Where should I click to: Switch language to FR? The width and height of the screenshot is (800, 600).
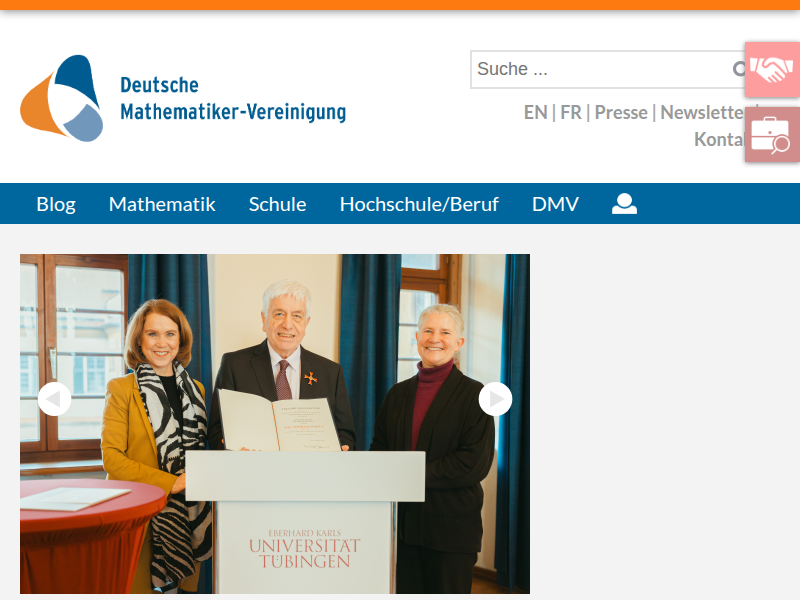[570, 112]
